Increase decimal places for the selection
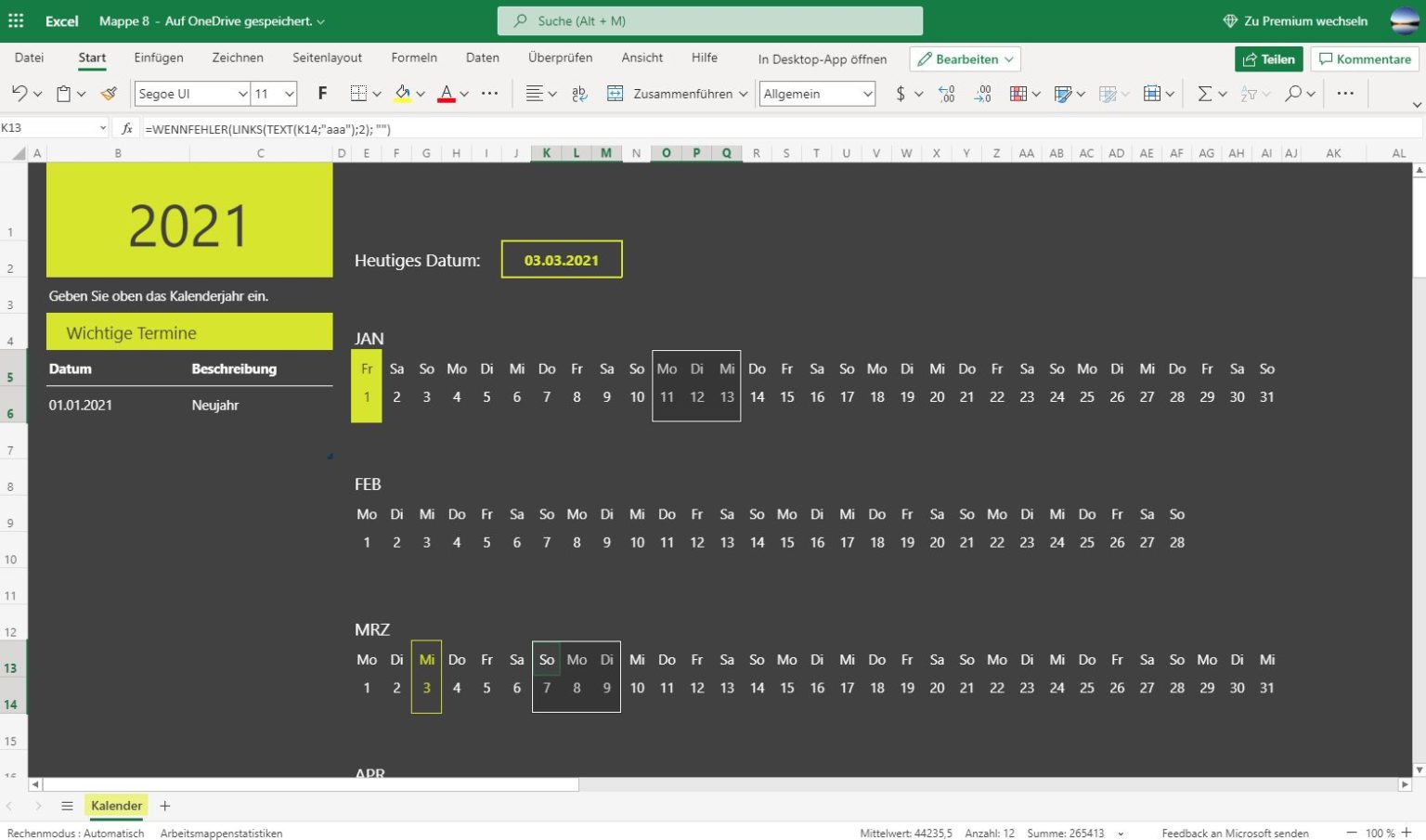Screen dimensions: 1426x840 [946, 93]
